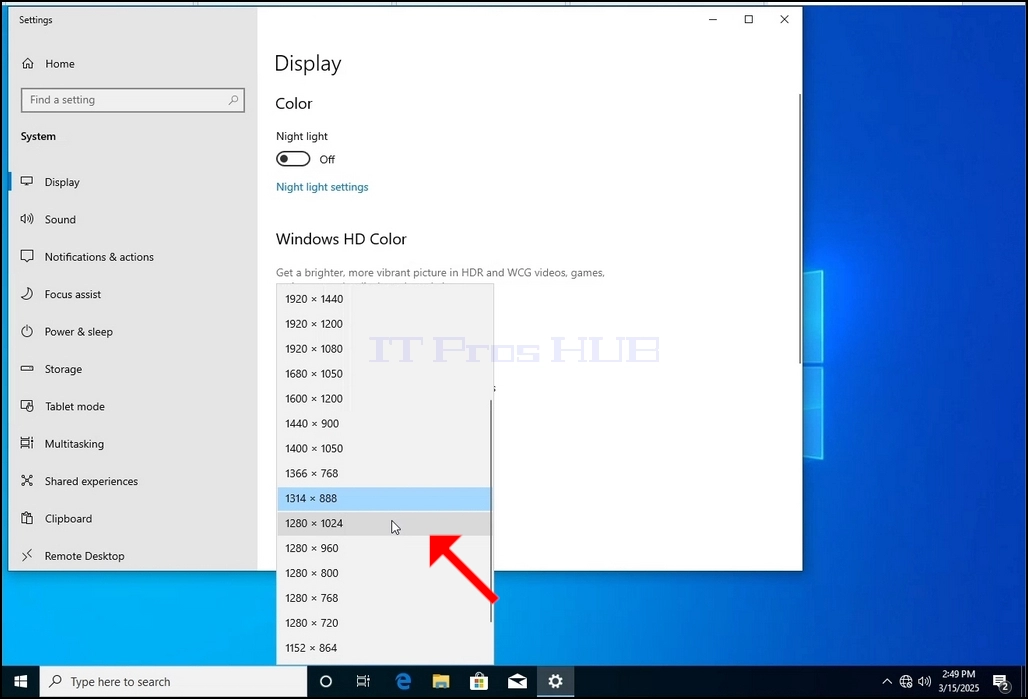
Task: Show hidden tray icons chevron
Action: click(886, 682)
